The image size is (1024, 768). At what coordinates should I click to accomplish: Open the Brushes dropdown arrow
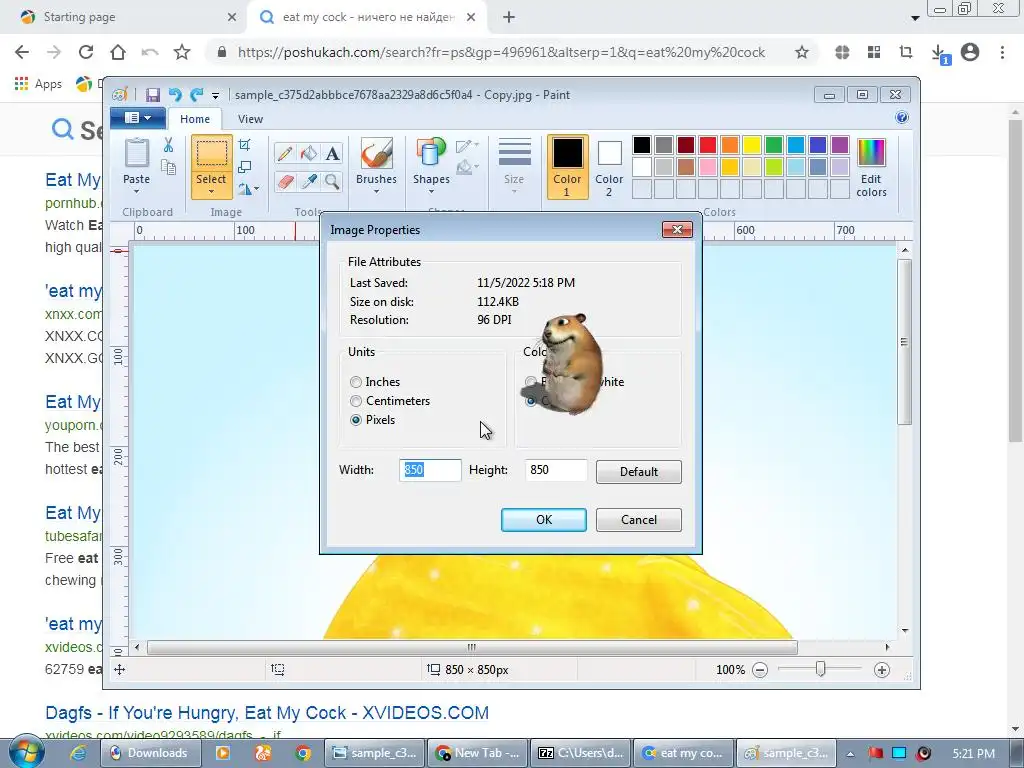pyautogui.click(x=376, y=191)
